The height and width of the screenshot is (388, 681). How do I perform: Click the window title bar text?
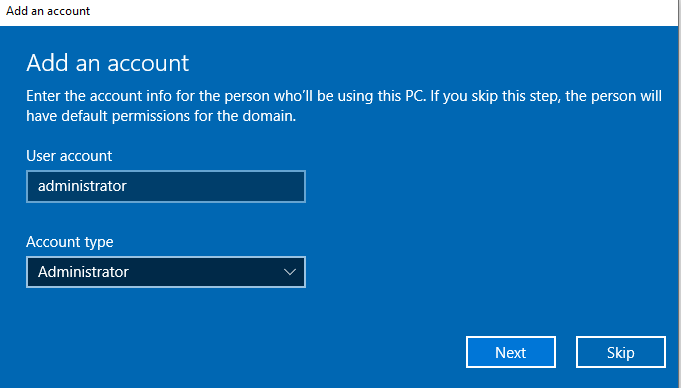(x=48, y=11)
